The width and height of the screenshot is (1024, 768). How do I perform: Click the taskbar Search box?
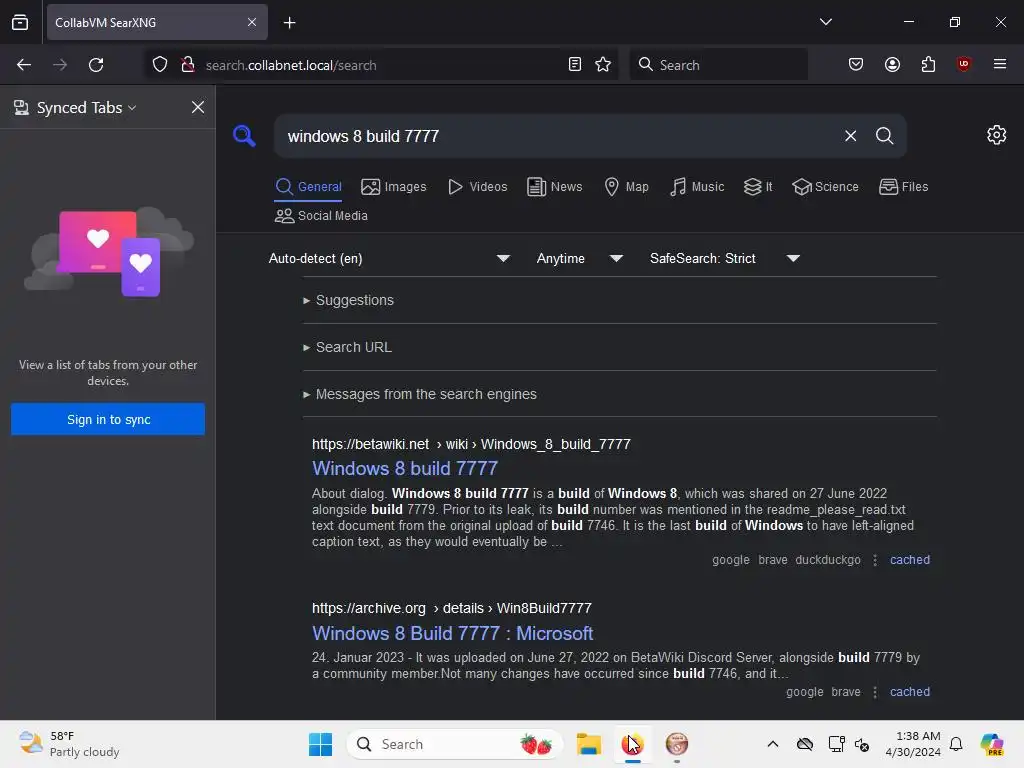pos(455,744)
